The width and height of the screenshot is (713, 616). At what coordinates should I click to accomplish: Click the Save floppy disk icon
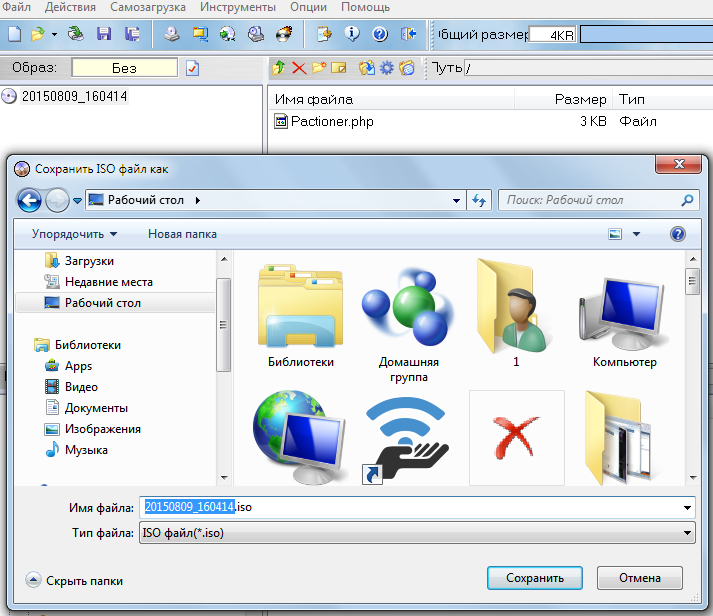pyautogui.click(x=103, y=34)
